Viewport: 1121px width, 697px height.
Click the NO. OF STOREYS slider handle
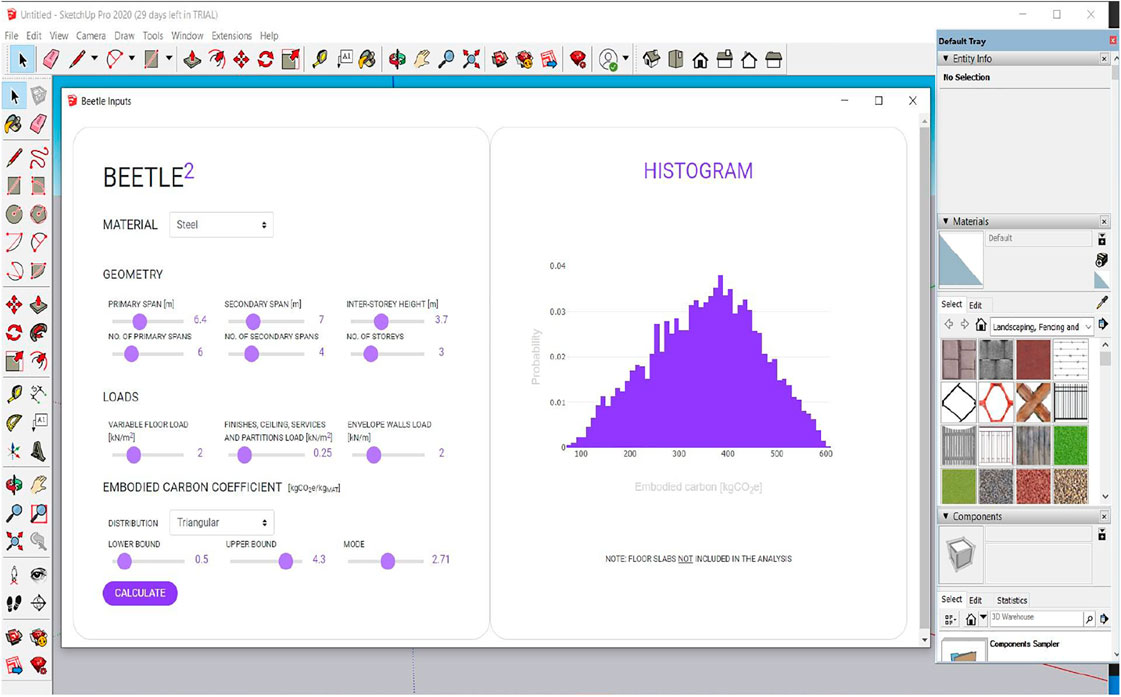(x=370, y=353)
